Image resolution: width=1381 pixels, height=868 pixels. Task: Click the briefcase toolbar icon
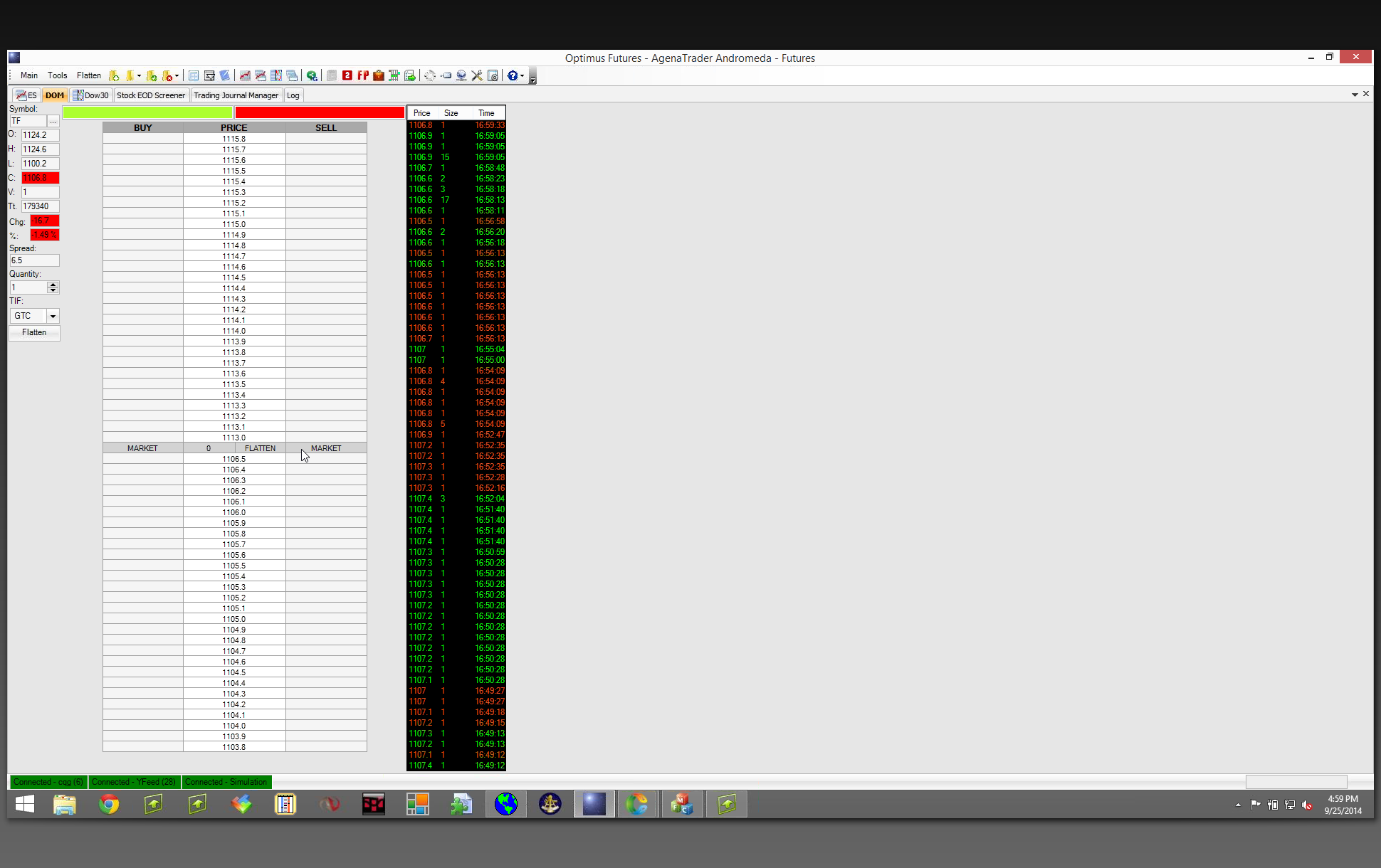click(379, 75)
